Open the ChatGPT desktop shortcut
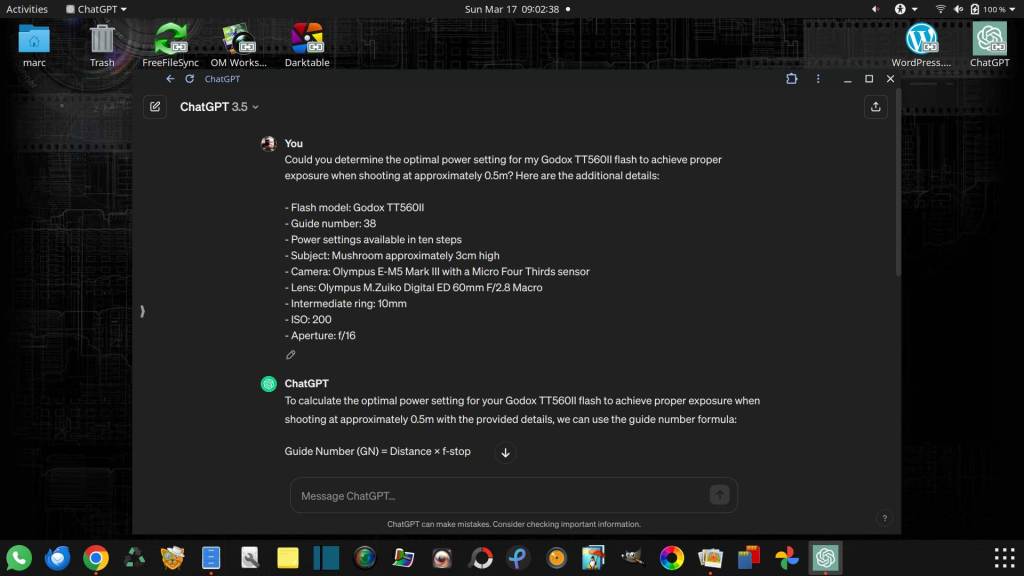Image resolution: width=1024 pixels, height=576 pixels. coord(989,46)
